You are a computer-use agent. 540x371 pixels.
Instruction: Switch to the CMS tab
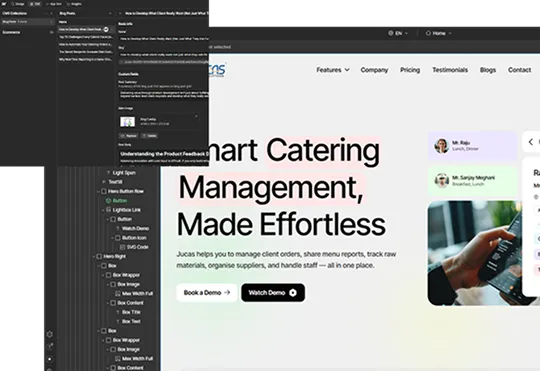[x=35, y=4]
